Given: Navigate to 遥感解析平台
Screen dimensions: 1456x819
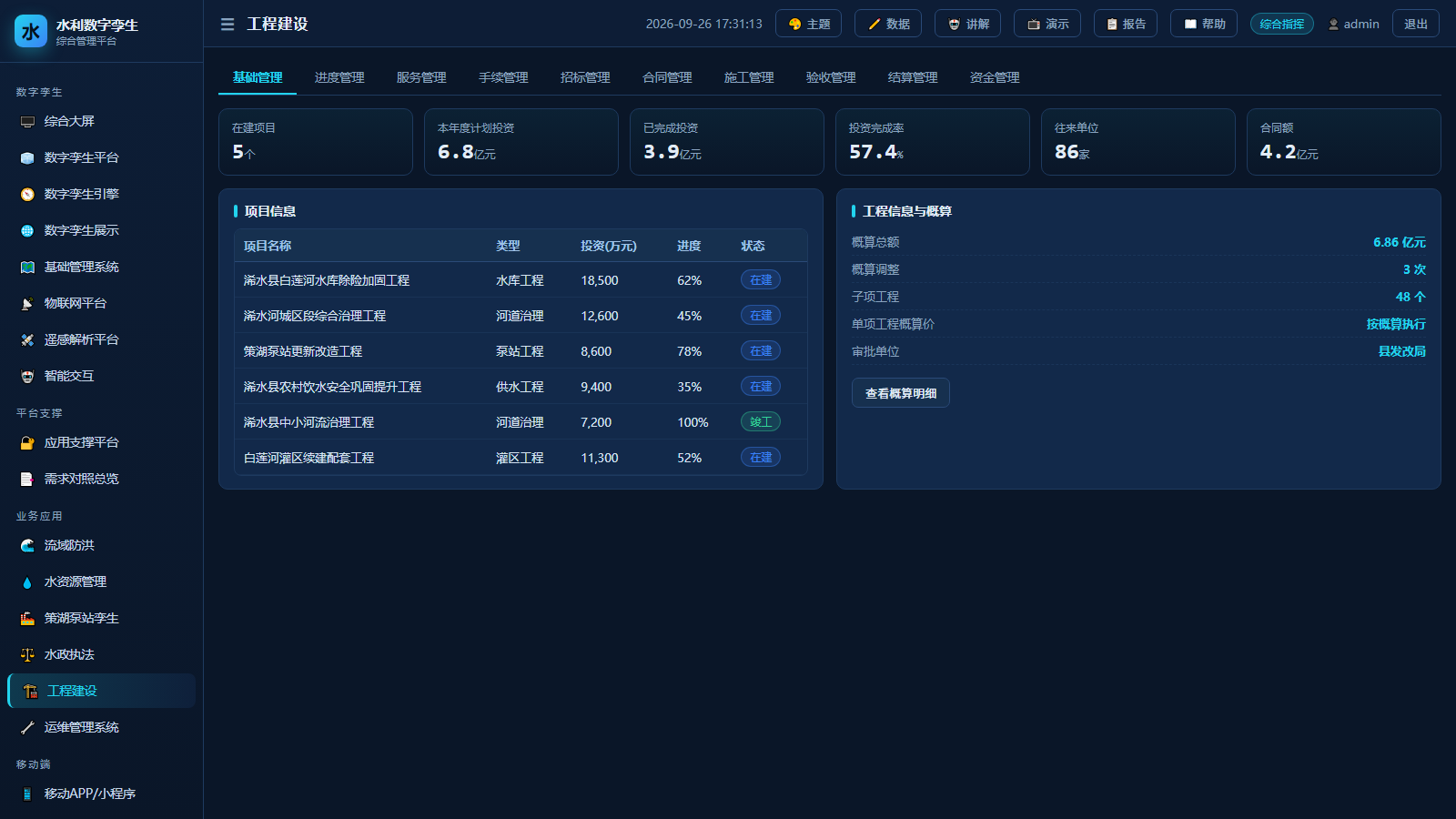Looking at the screenshot, I should [x=101, y=339].
